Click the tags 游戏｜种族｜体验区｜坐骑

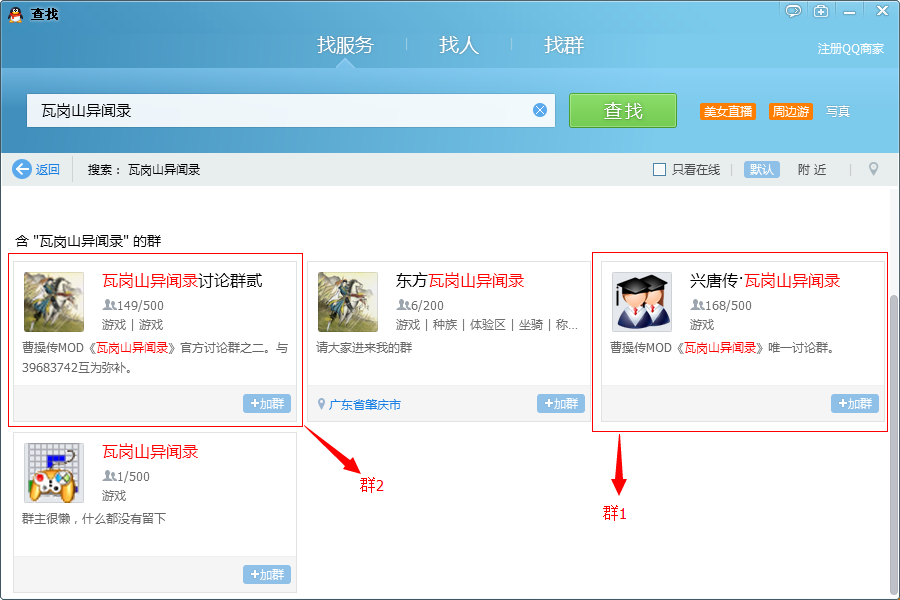click(x=487, y=325)
